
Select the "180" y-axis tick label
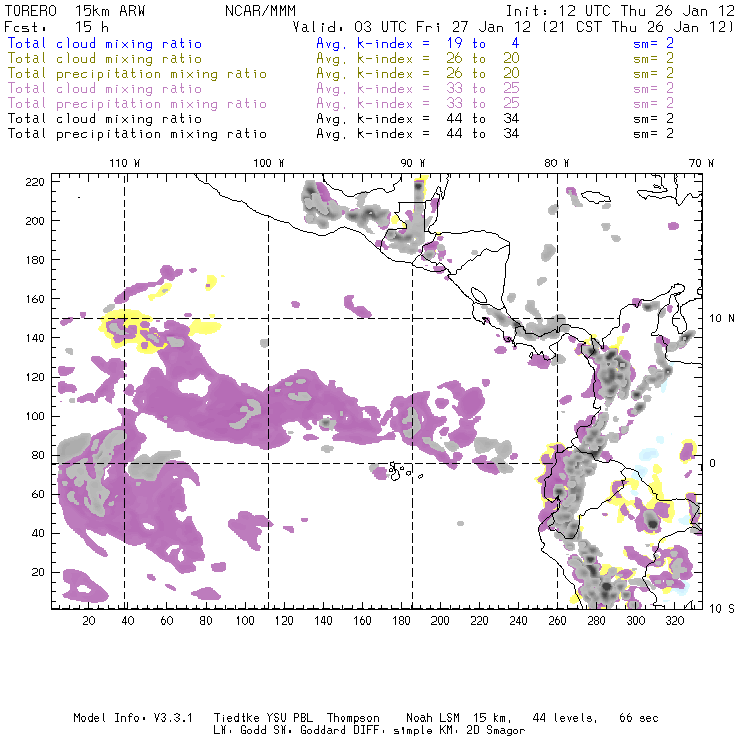coord(35,260)
